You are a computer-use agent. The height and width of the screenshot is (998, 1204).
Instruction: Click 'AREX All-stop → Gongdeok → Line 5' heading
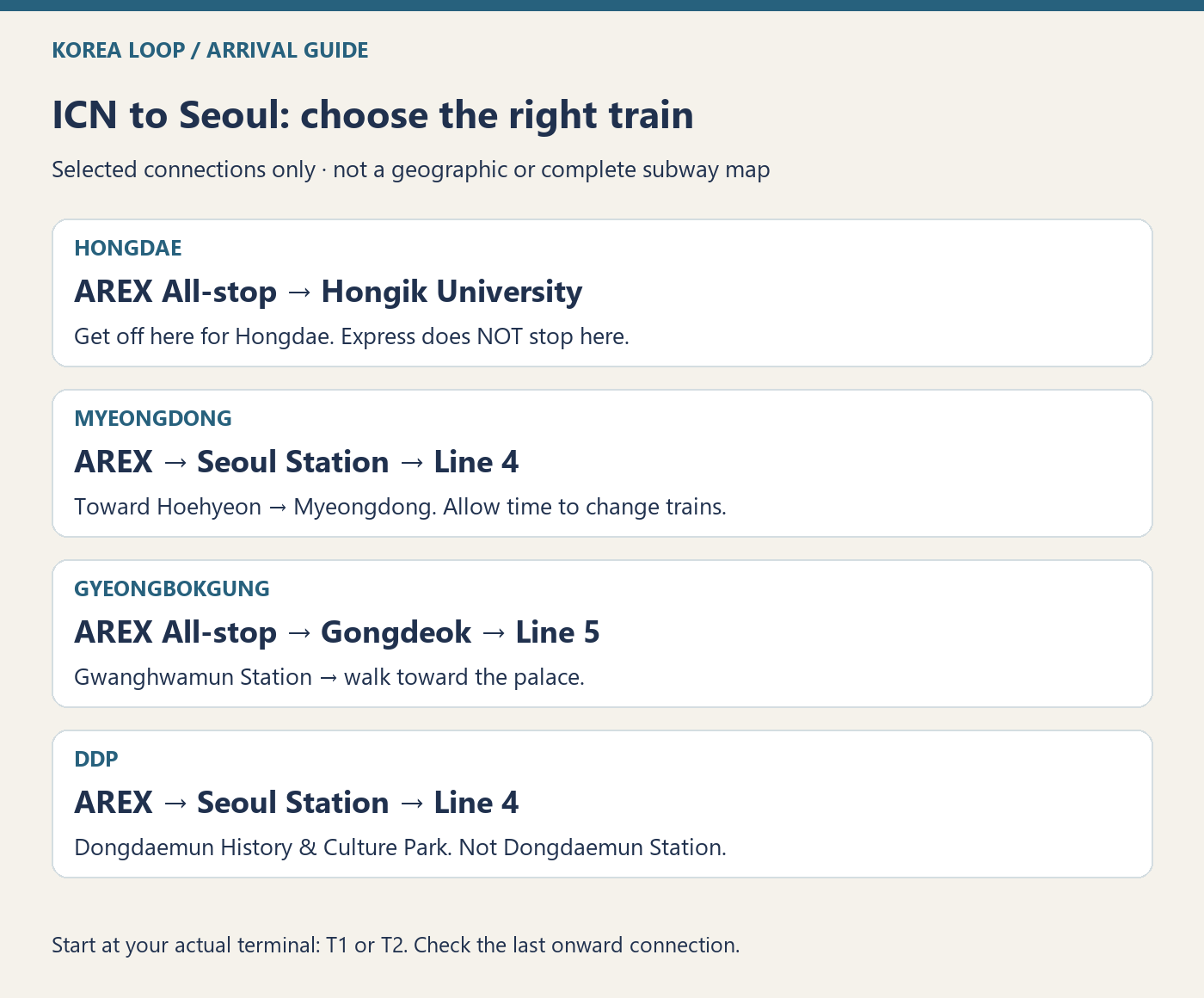336,632
